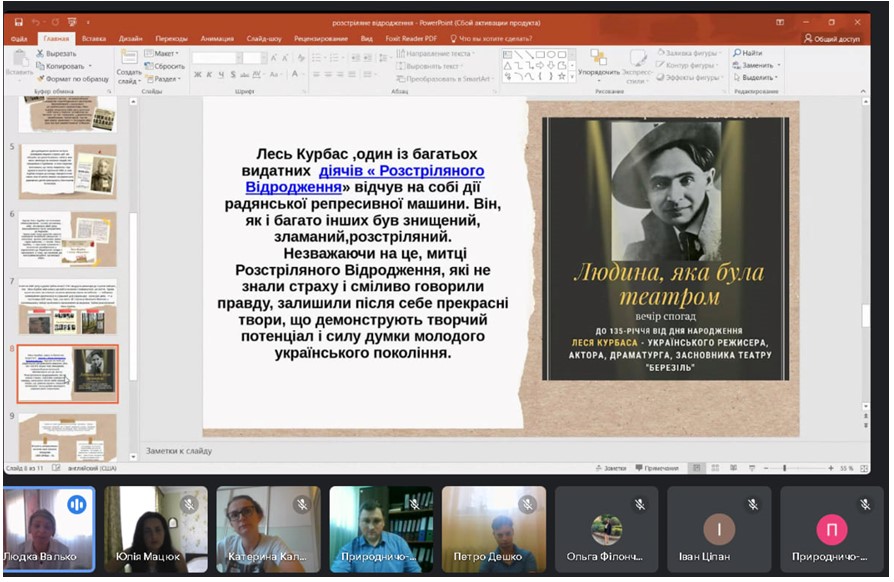Pick the star shape in shapes gallery
Viewport: 894px width, 582px height.
(562, 76)
